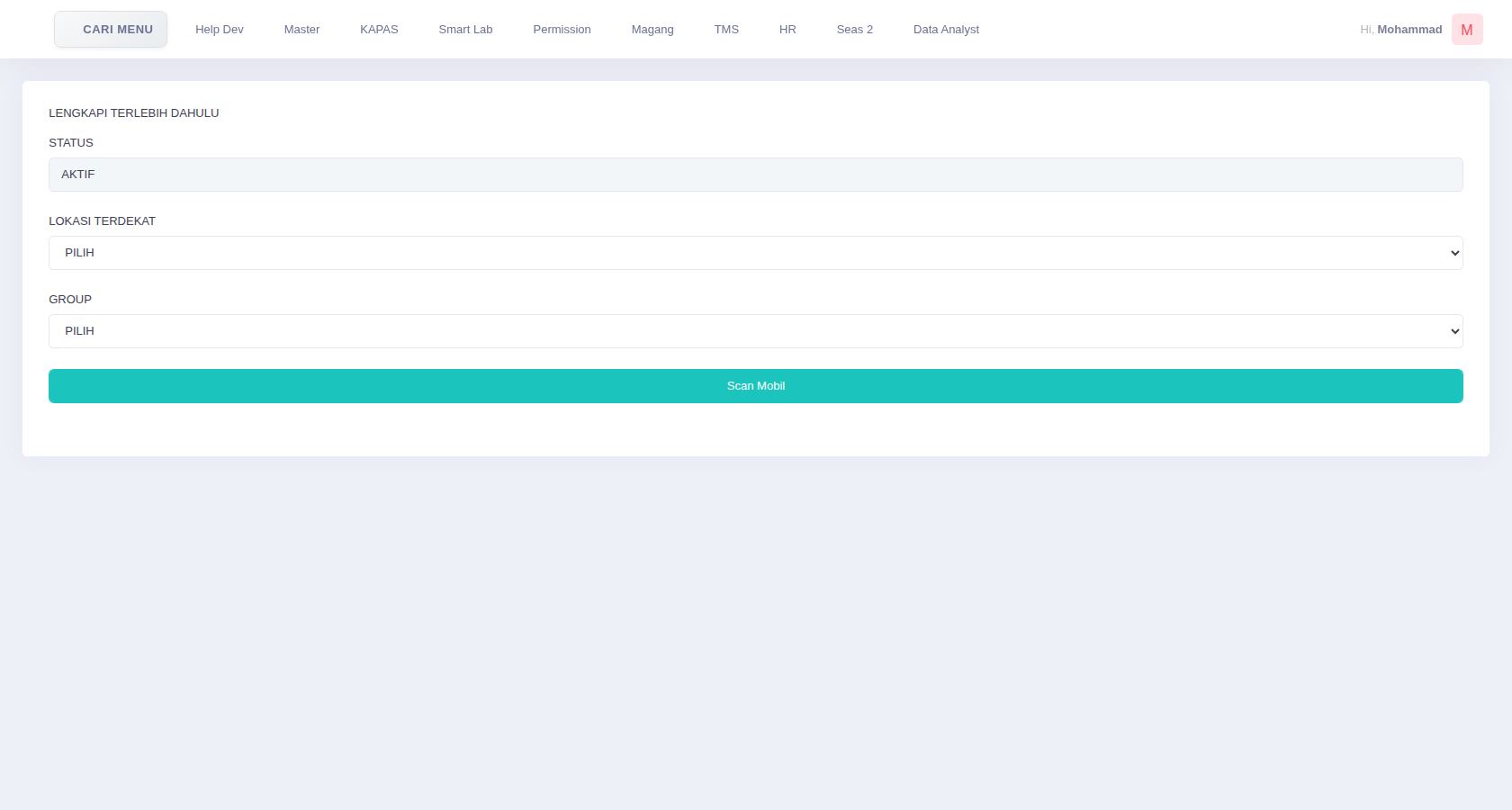Open the HR menu
This screenshot has height=810, width=1512.
coord(787,30)
